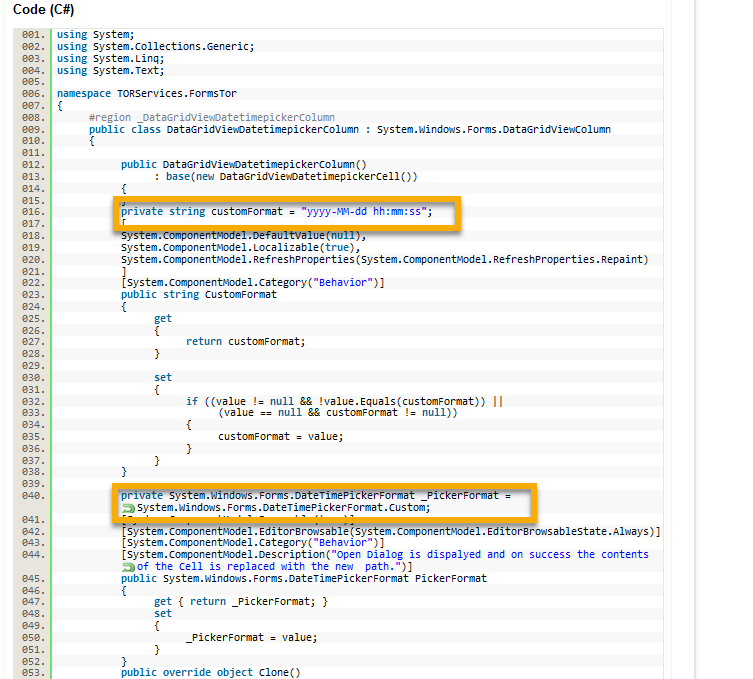Screen dimensions: 753x679
Task: Click ": base(new DataGridViewDatetimepickerCell())" line
Action: 286,176
